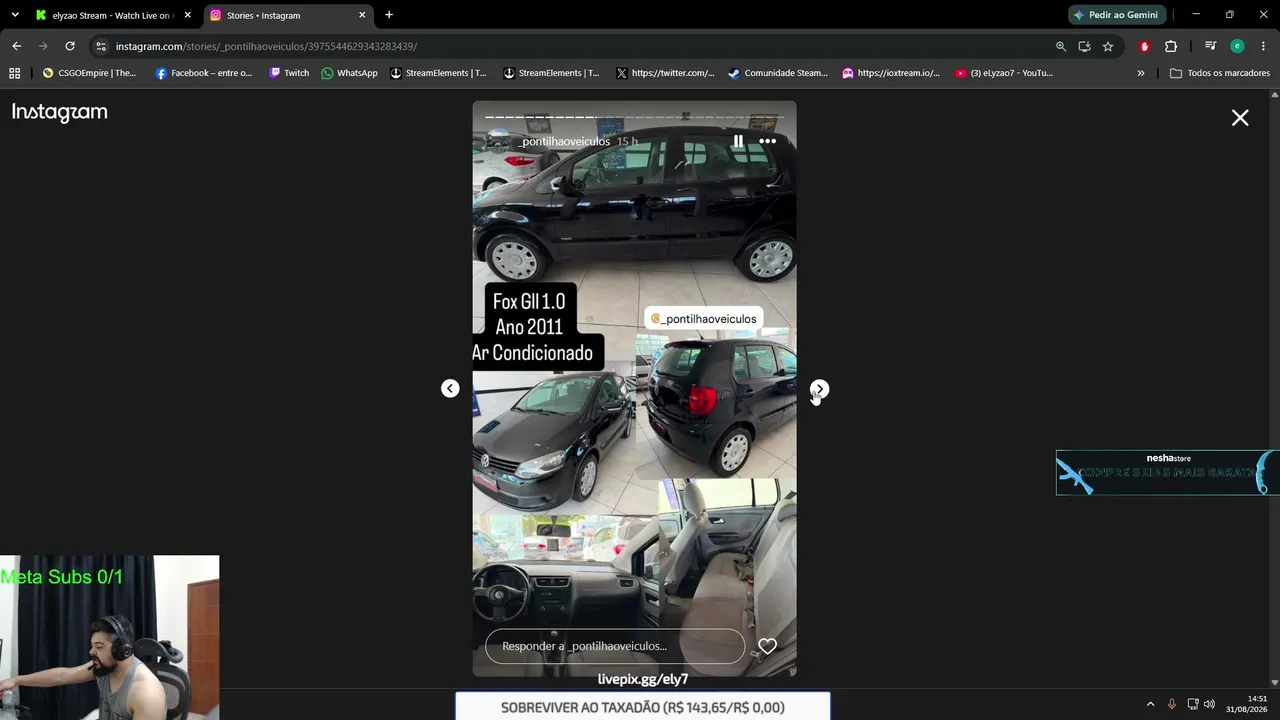Open the Instagram logo home link
Image resolution: width=1280 pixels, height=720 pixels.
[60, 113]
